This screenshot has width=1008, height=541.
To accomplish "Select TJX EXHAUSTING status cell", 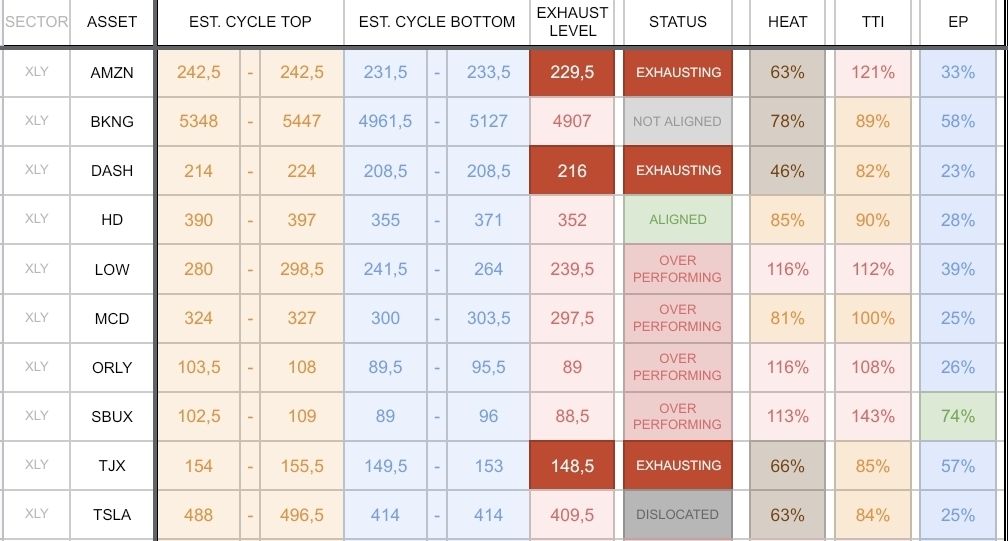I will pos(677,466).
